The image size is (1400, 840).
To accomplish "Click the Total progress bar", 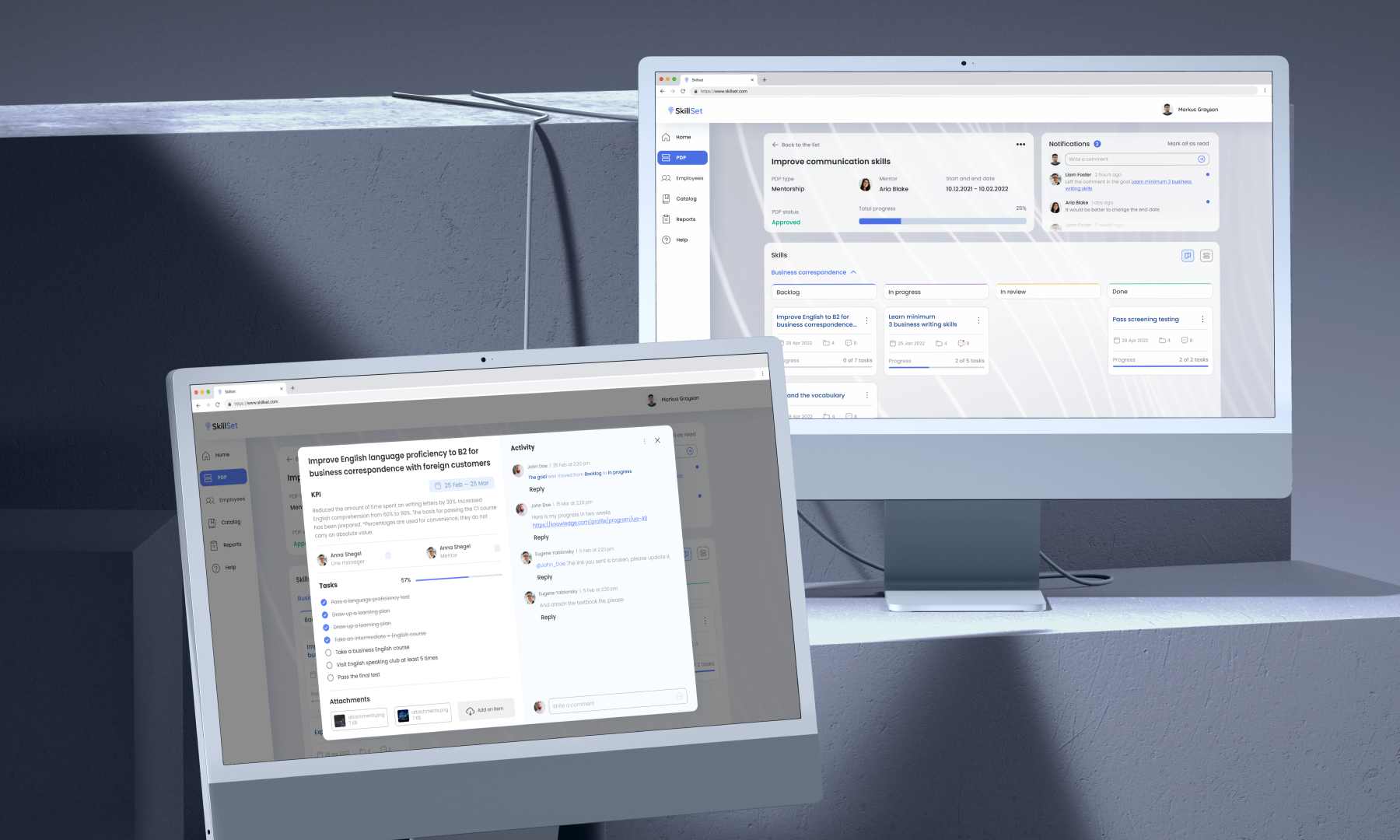I will 943,221.
